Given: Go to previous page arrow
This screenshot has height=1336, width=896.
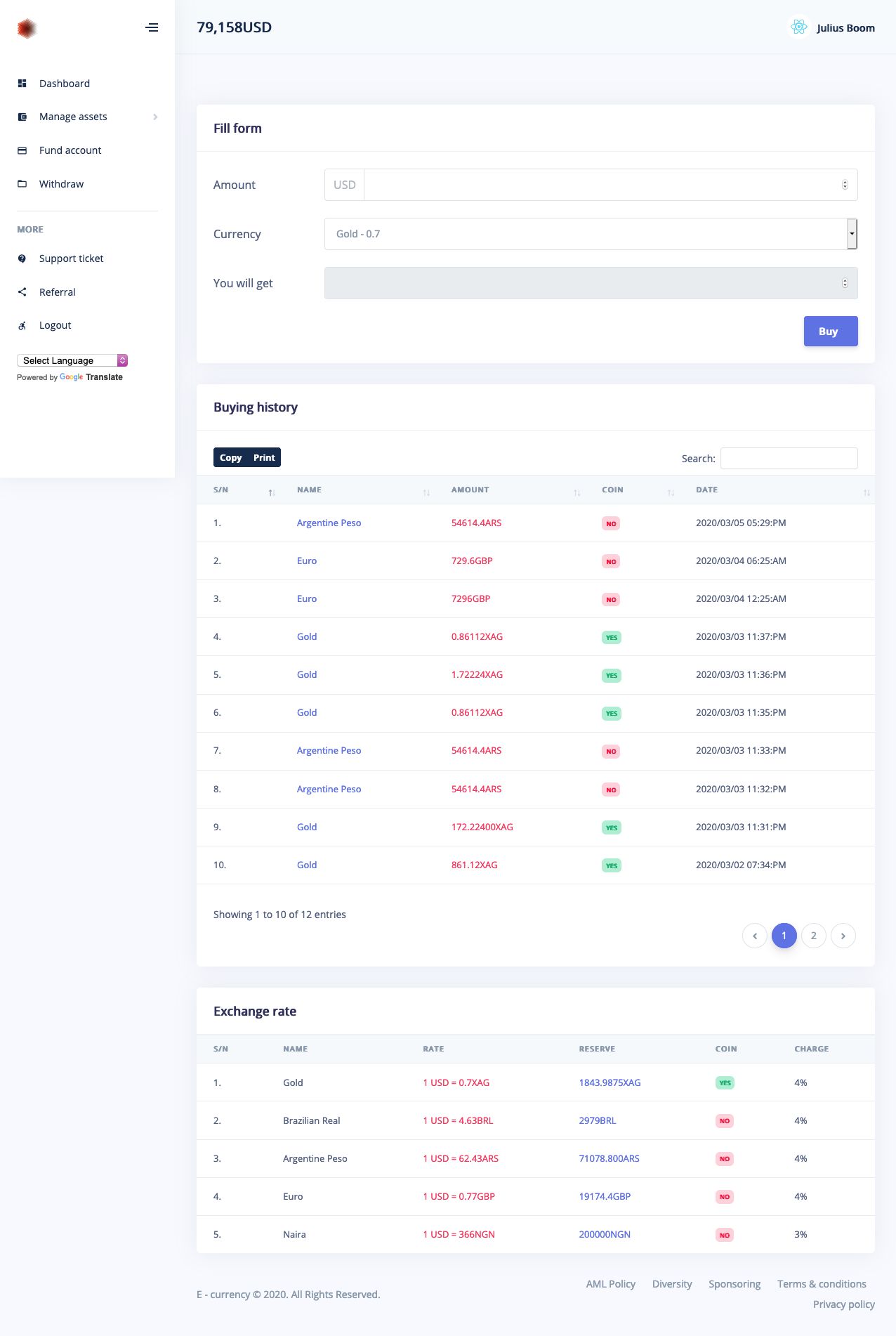Looking at the screenshot, I should pos(755,936).
